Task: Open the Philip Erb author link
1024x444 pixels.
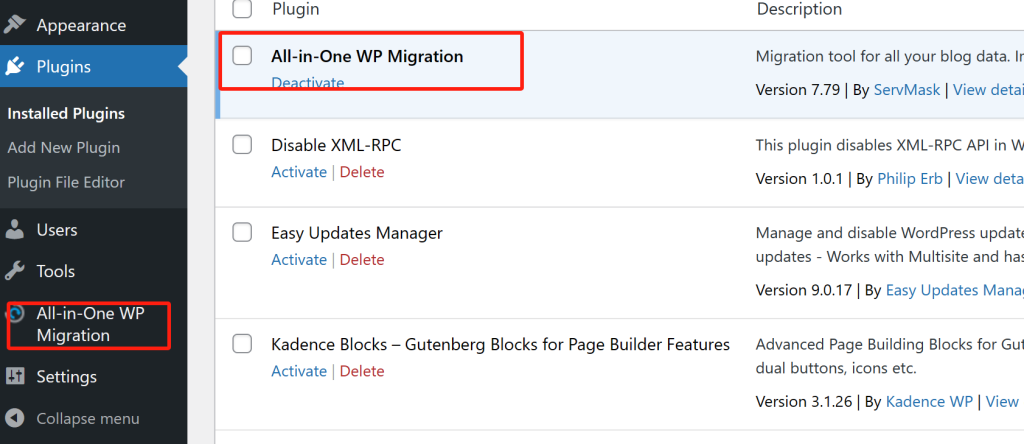Action: point(910,178)
